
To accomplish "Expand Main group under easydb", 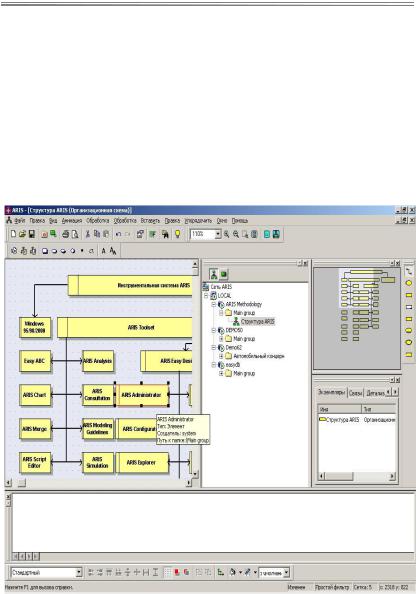I will tap(221, 374).
